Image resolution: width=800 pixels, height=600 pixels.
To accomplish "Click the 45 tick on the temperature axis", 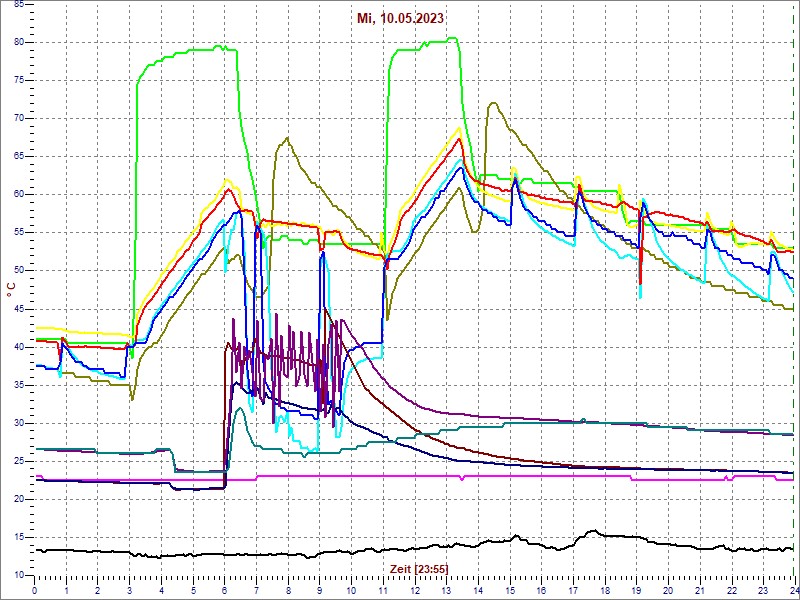I will pyautogui.click(x=18, y=309).
